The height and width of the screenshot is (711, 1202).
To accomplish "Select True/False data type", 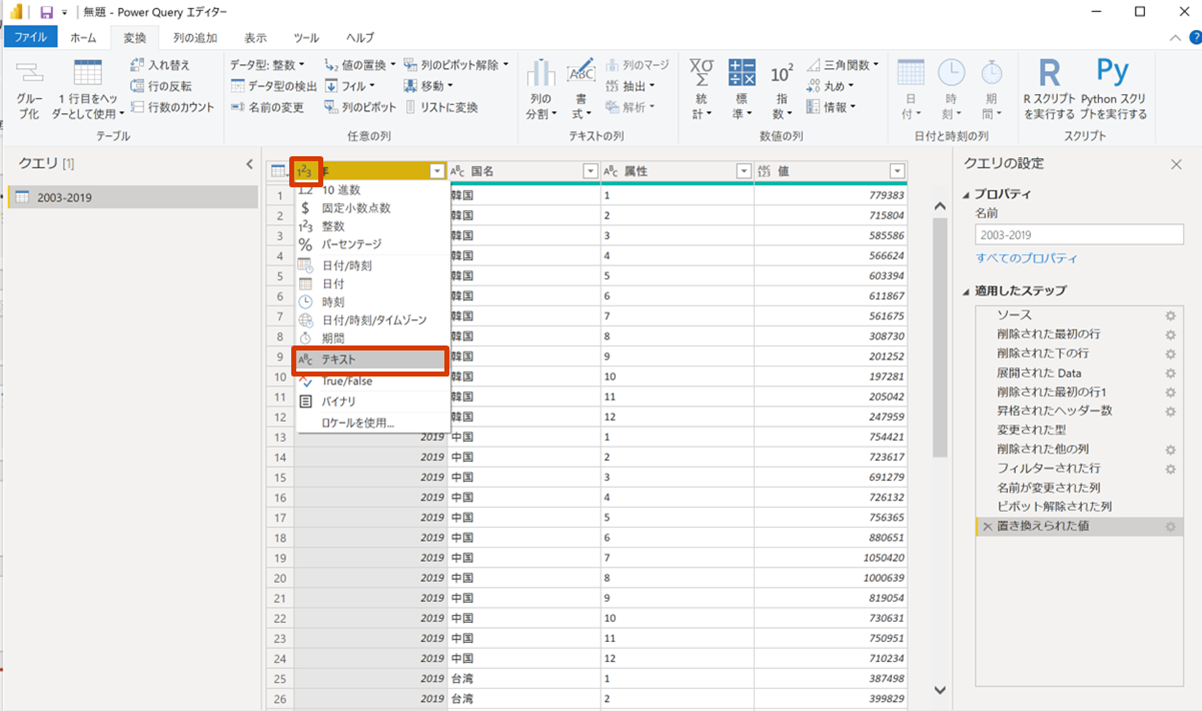I will click(370, 381).
